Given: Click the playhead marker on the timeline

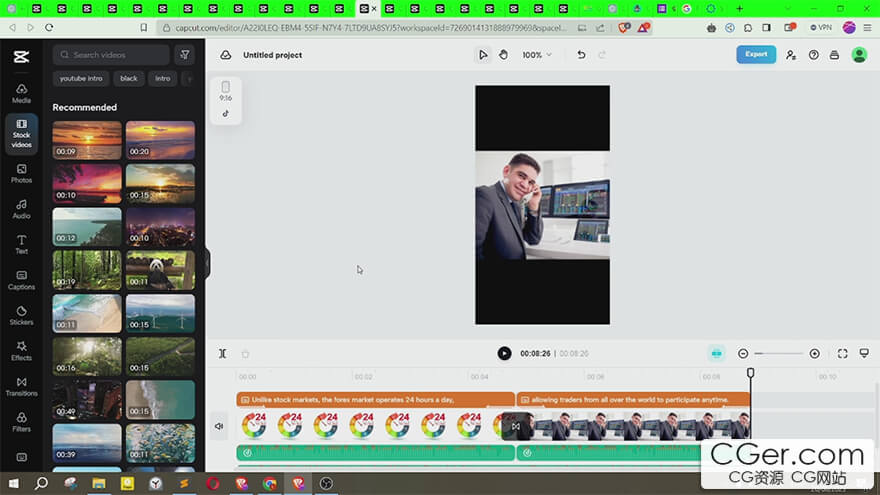Looking at the screenshot, I should tap(750, 373).
